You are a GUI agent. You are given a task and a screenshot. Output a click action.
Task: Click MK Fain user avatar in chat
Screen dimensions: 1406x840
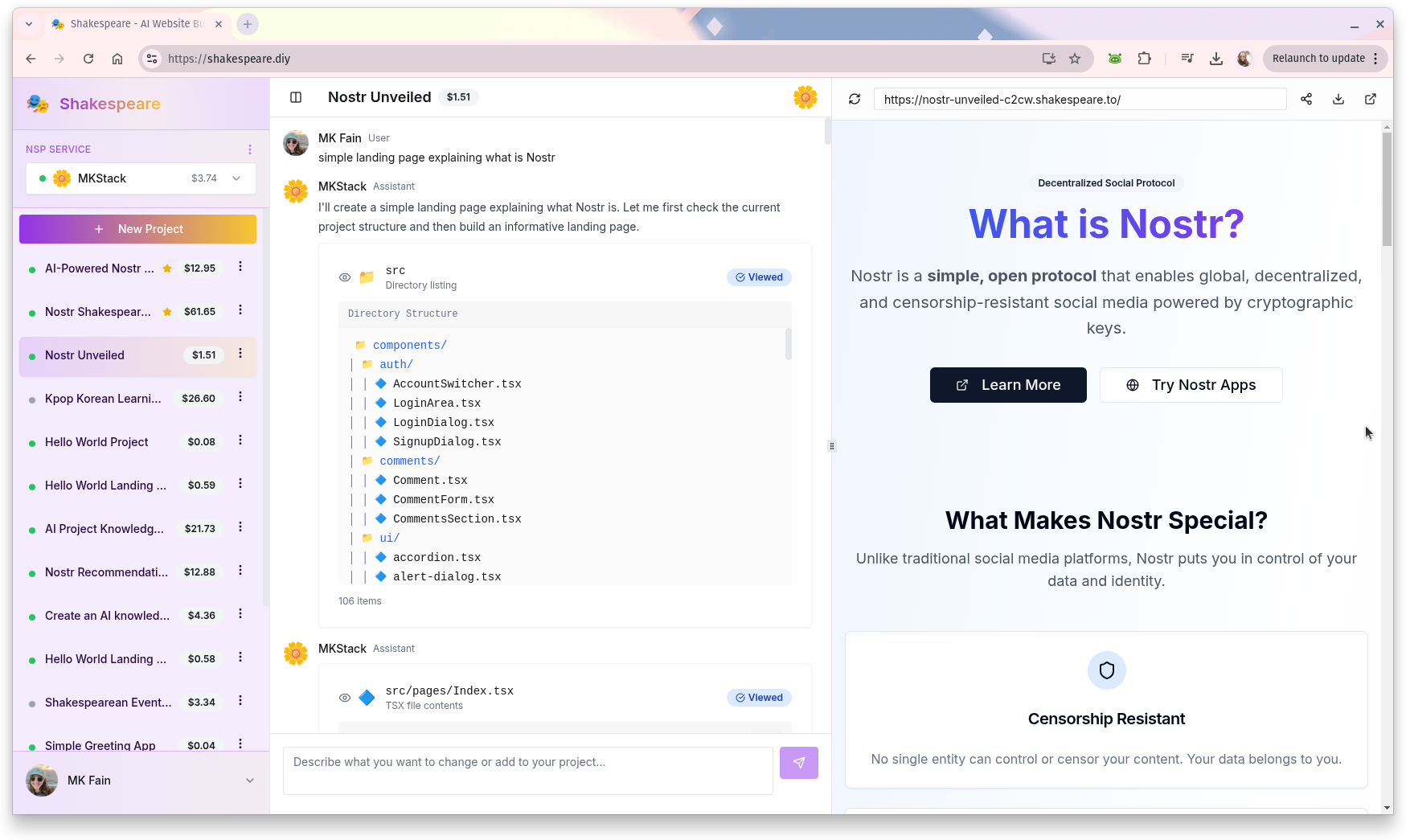296,143
